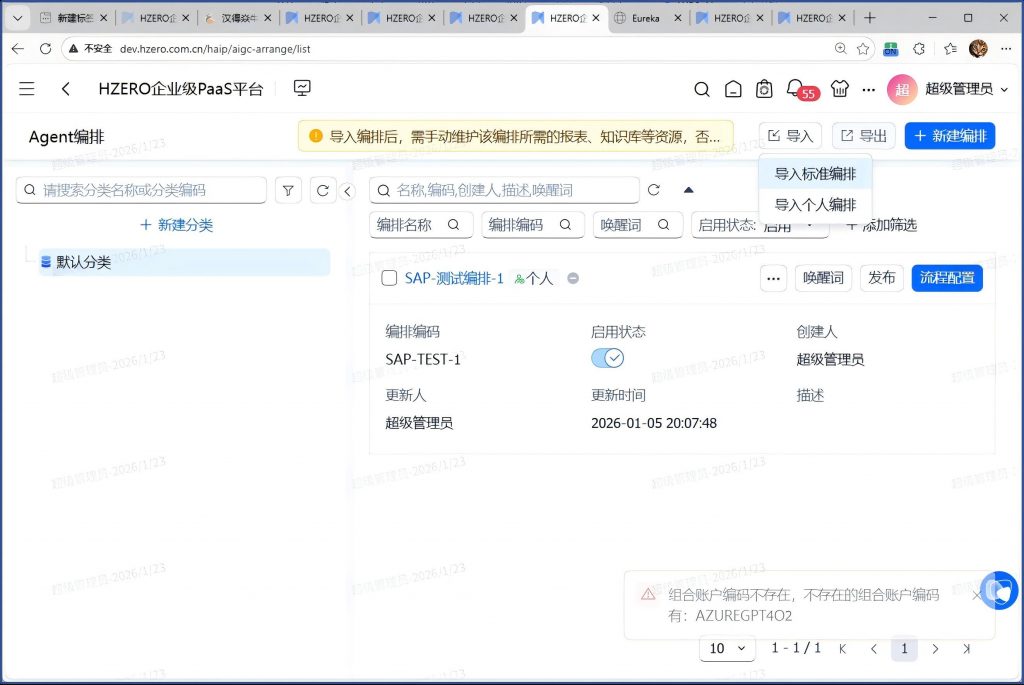The image size is (1024, 685).
Task: Click the header search magnifier icon
Action: point(702,89)
